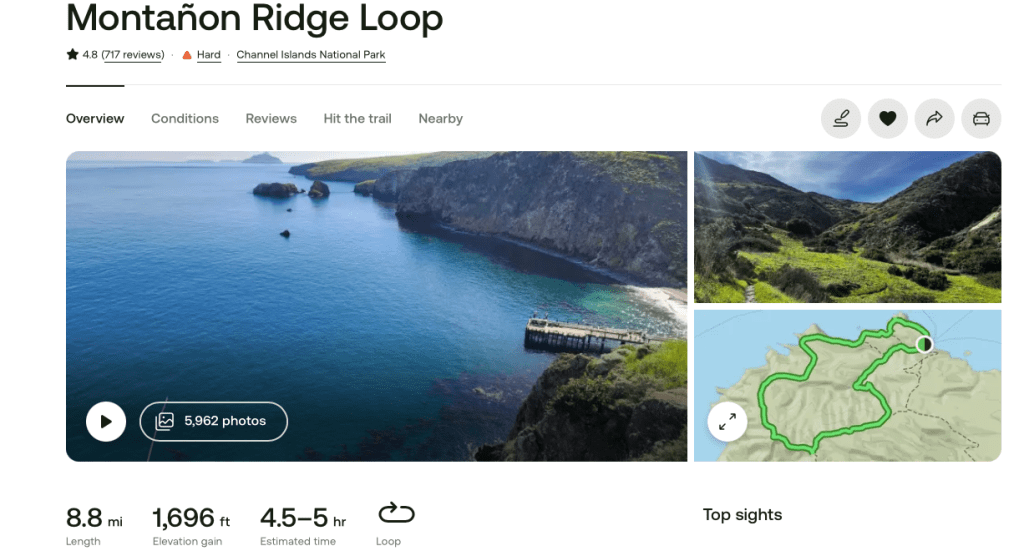1024x551 pixels.
Task: Switch to the Conditions tab
Action: pyautogui.click(x=185, y=118)
